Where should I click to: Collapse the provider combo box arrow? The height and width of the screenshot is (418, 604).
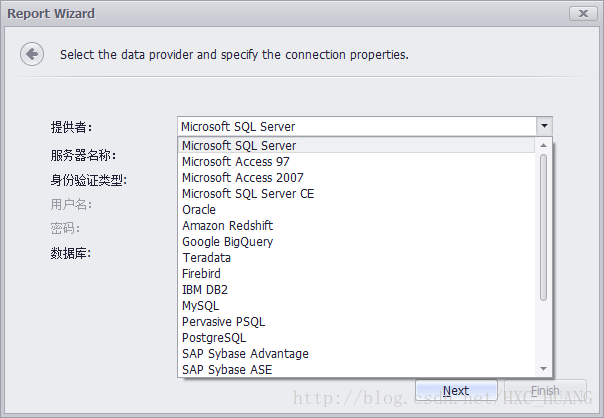[544, 126]
